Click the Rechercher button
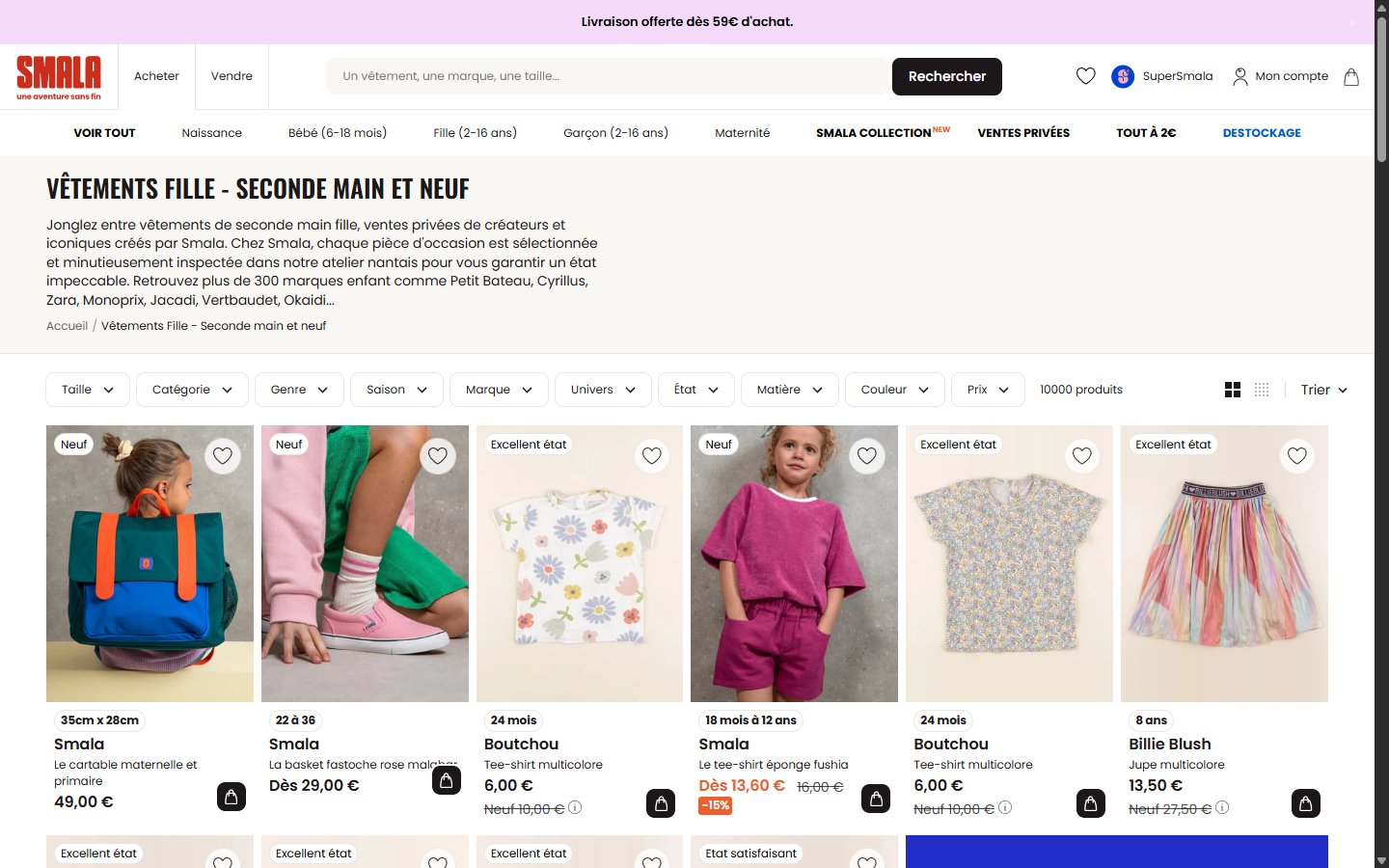1389x868 pixels. [x=947, y=76]
